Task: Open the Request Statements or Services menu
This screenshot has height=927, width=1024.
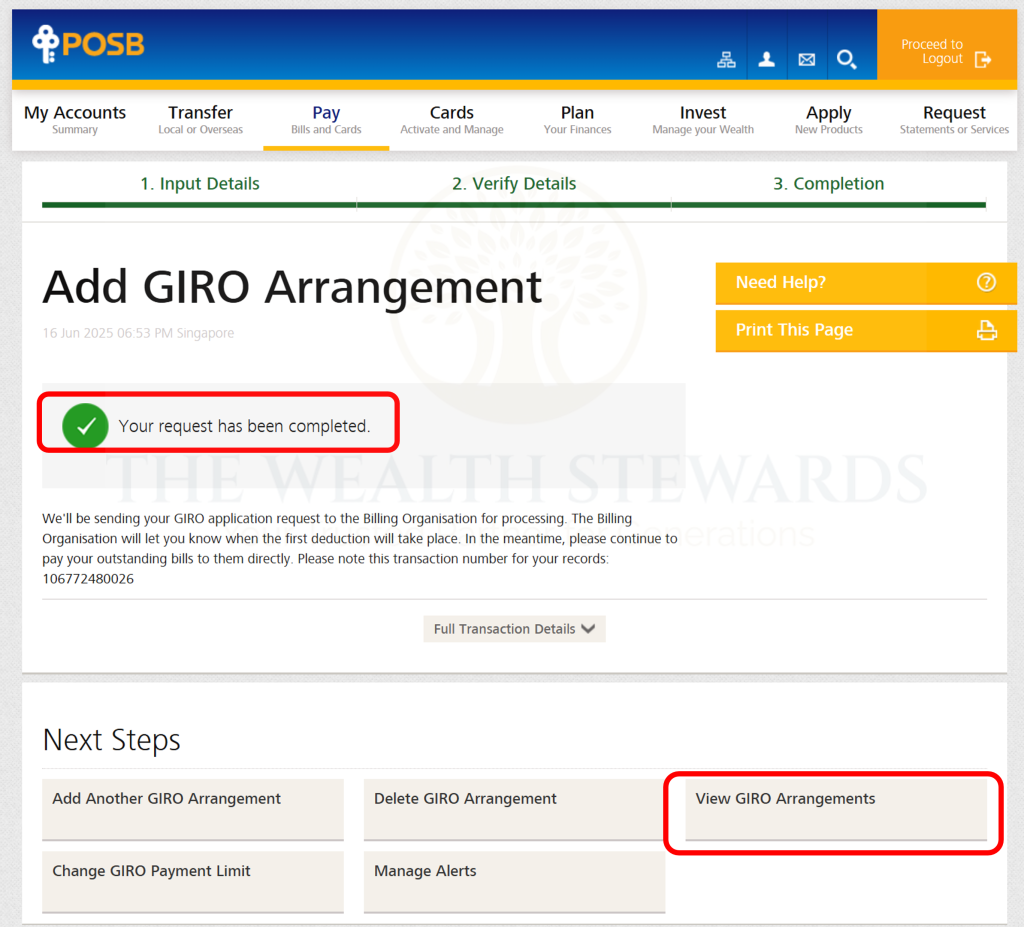Action: (954, 120)
